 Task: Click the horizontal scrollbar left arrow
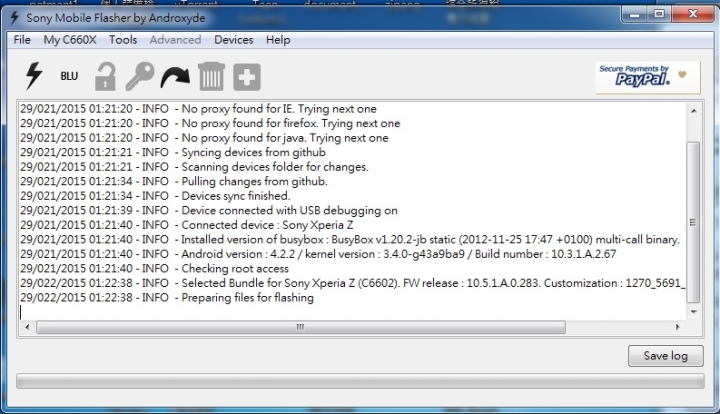pyautogui.click(x=27, y=327)
